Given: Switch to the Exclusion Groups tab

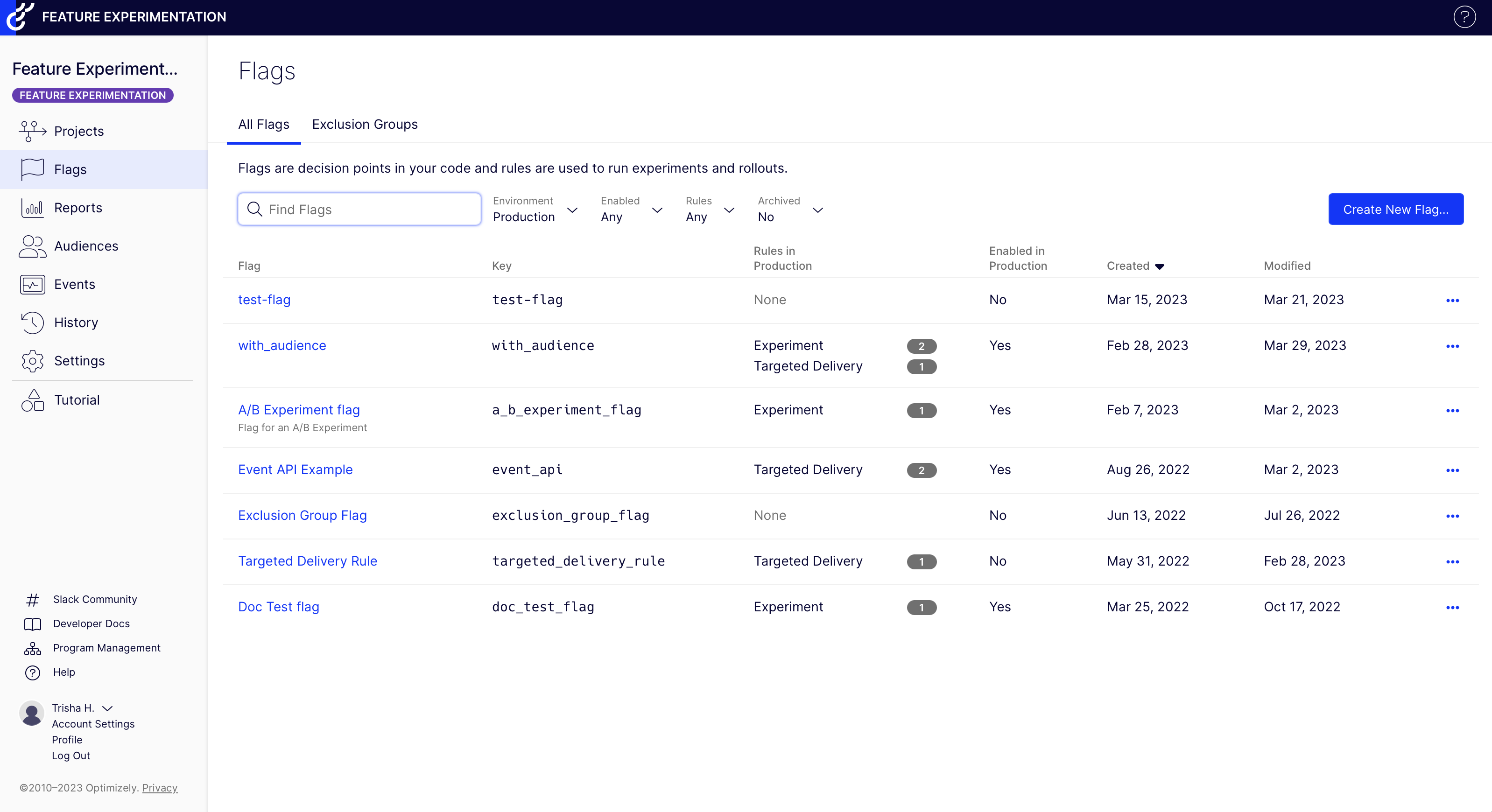Looking at the screenshot, I should (364, 125).
